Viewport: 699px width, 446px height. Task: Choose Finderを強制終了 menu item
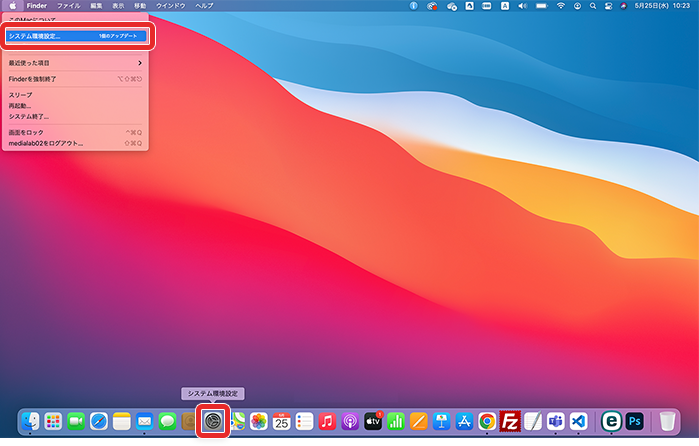pos(75,79)
